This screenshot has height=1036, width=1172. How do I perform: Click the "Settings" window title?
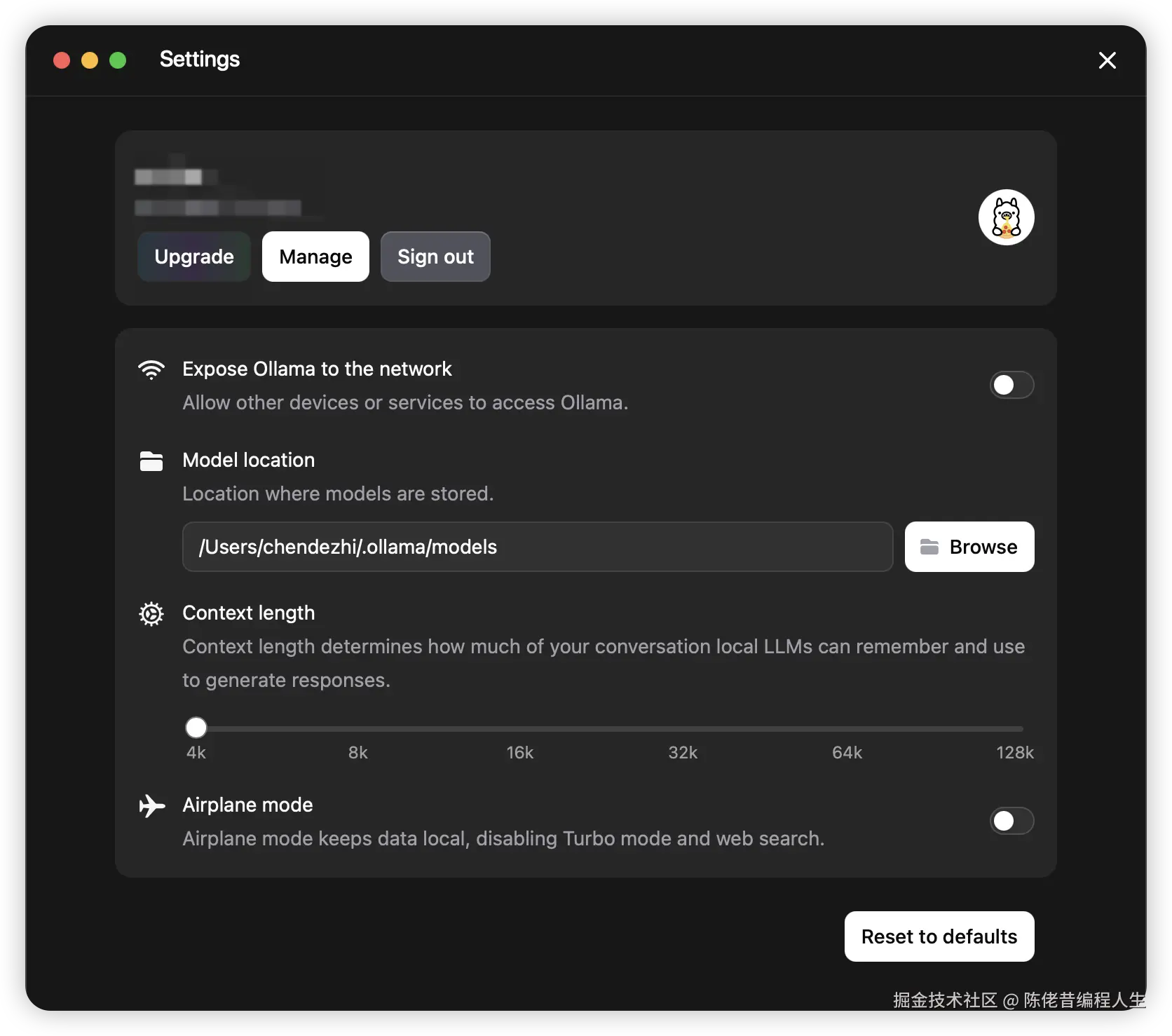pos(200,60)
